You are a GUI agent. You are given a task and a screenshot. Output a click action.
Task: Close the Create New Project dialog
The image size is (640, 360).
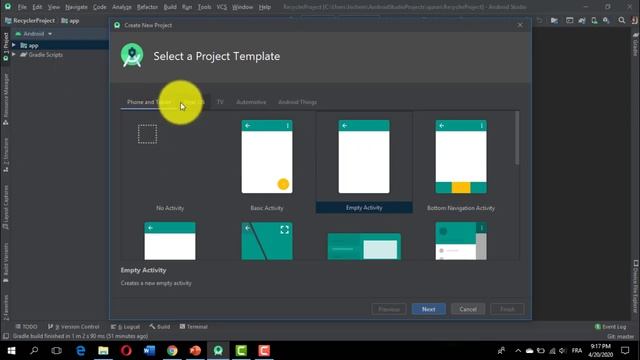tap(520, 25)
